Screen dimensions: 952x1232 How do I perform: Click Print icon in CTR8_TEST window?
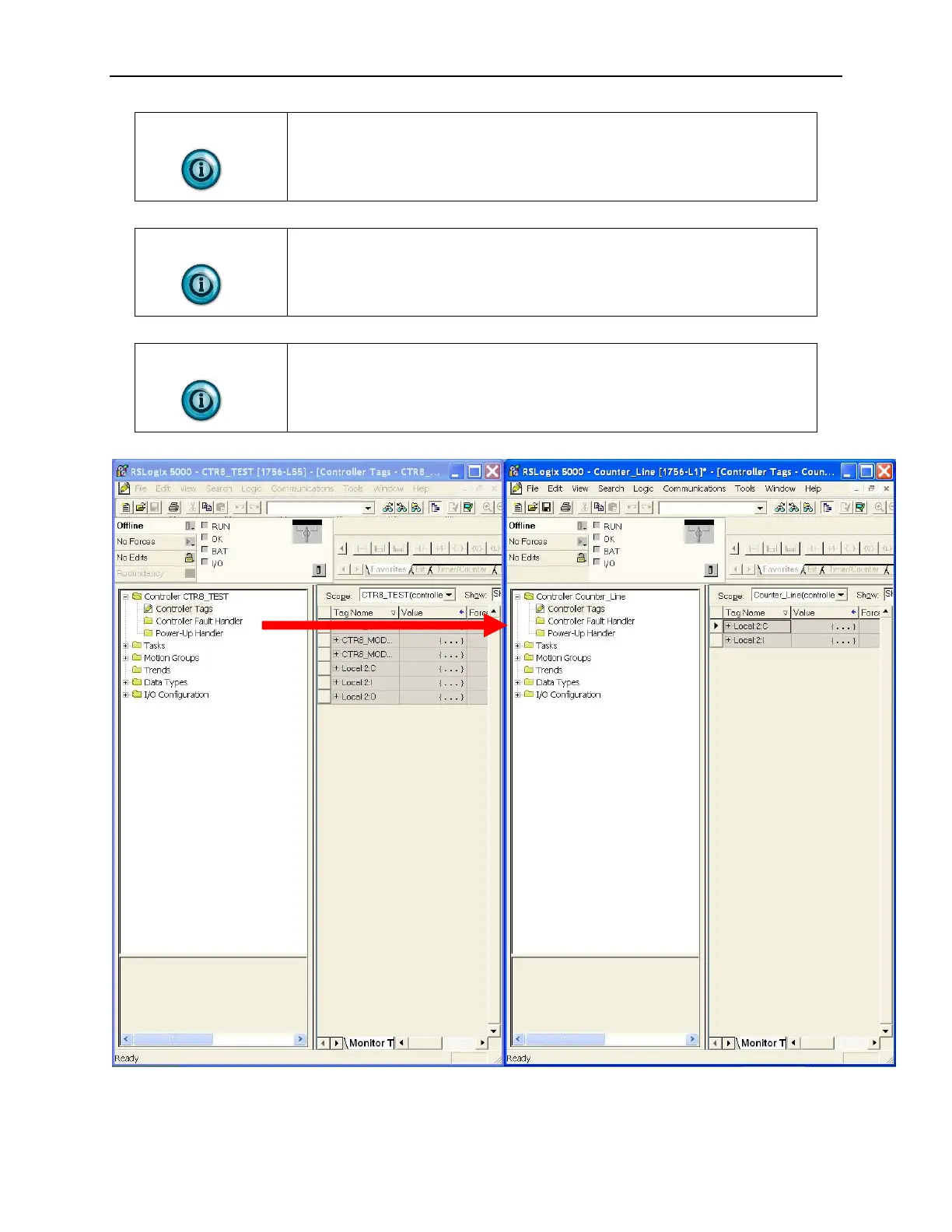[173, 507]
